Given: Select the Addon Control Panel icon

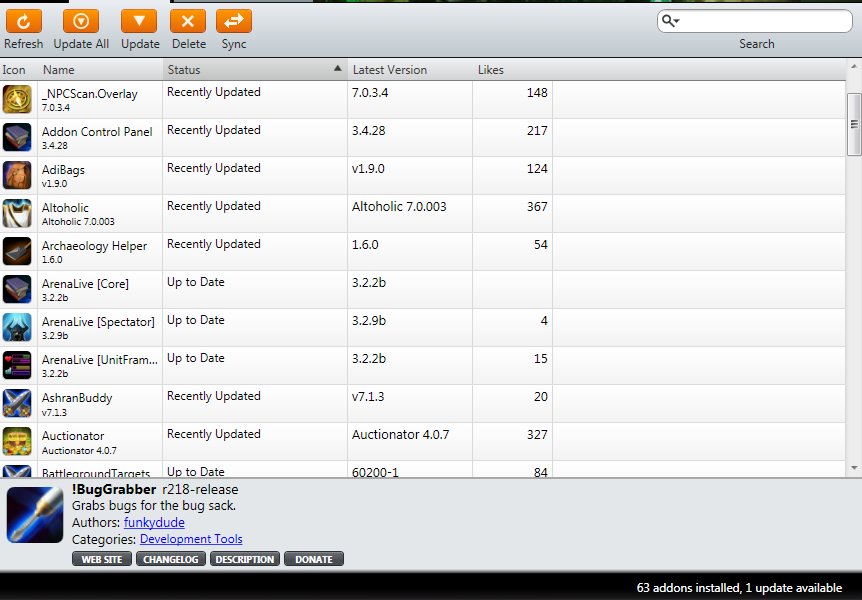Looking at the screenshot, I should tap(17, 137).
